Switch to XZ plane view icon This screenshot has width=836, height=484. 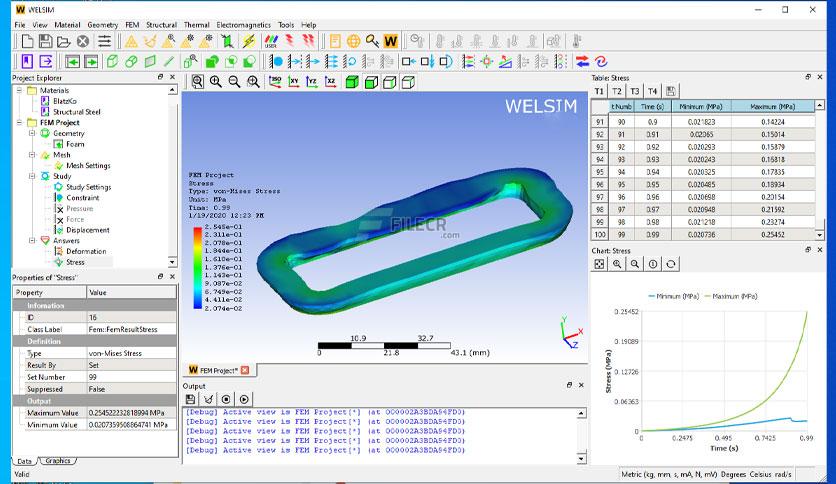[331, 82]
